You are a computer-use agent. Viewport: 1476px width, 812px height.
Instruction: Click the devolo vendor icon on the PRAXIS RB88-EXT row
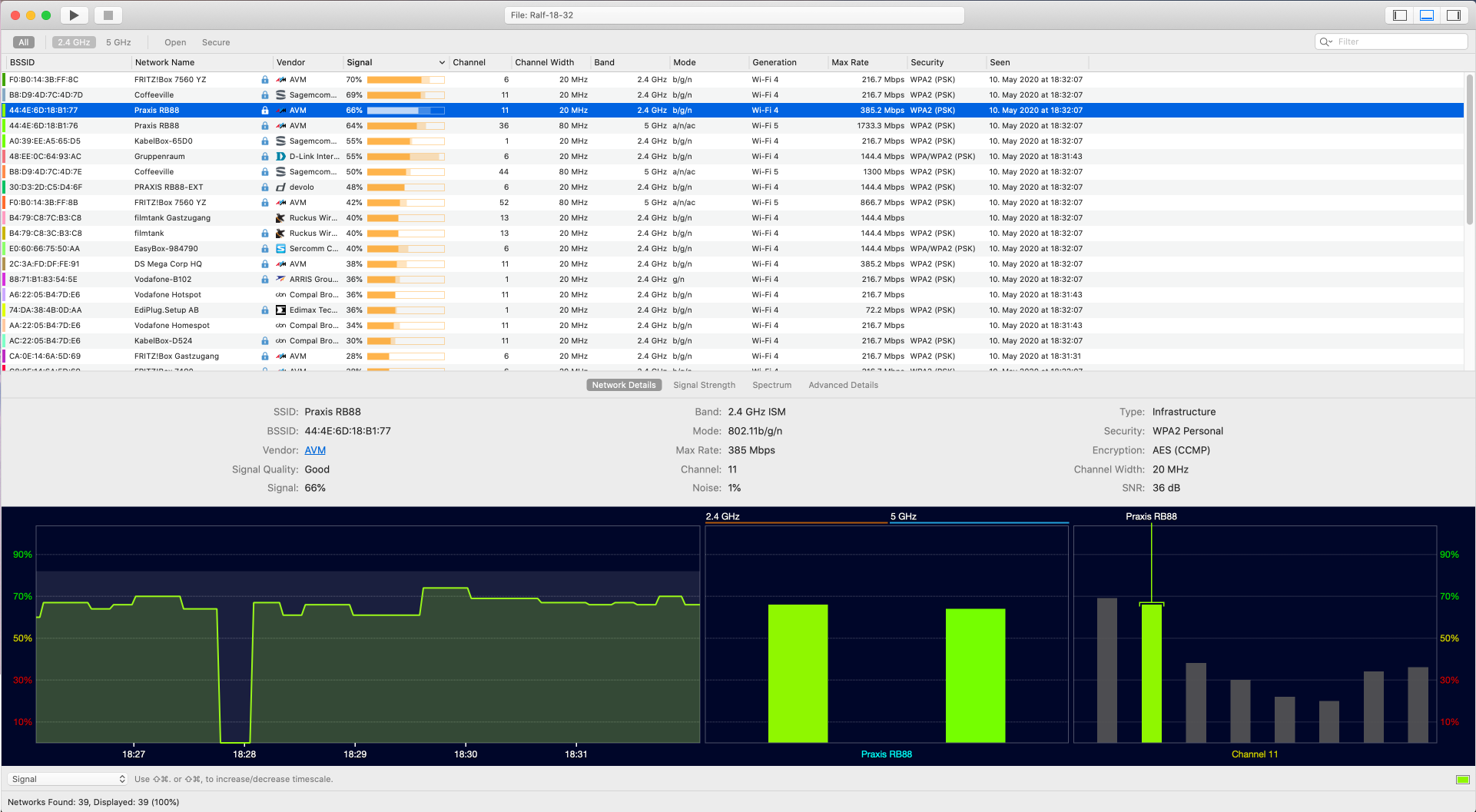pyautogui.click(x=281, y=187)
